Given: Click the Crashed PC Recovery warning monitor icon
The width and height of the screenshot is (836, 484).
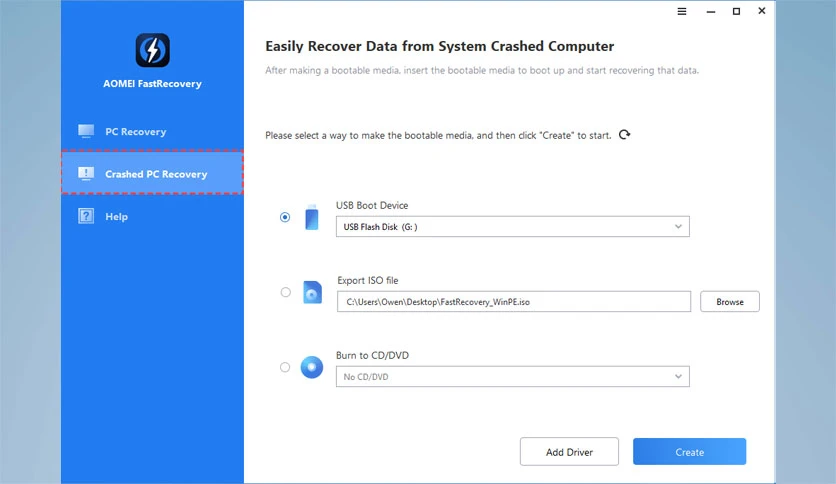Looking at the screenshot, I should pyautogui.click(x=86, y=174).
